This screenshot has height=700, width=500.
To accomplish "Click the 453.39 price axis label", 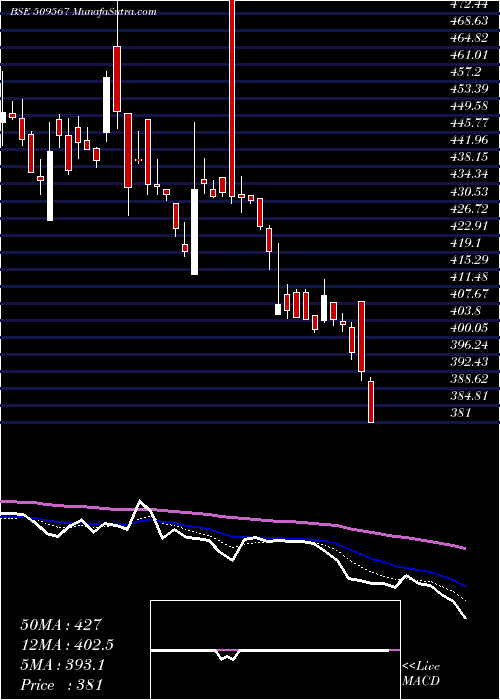I will click(467, 89).
